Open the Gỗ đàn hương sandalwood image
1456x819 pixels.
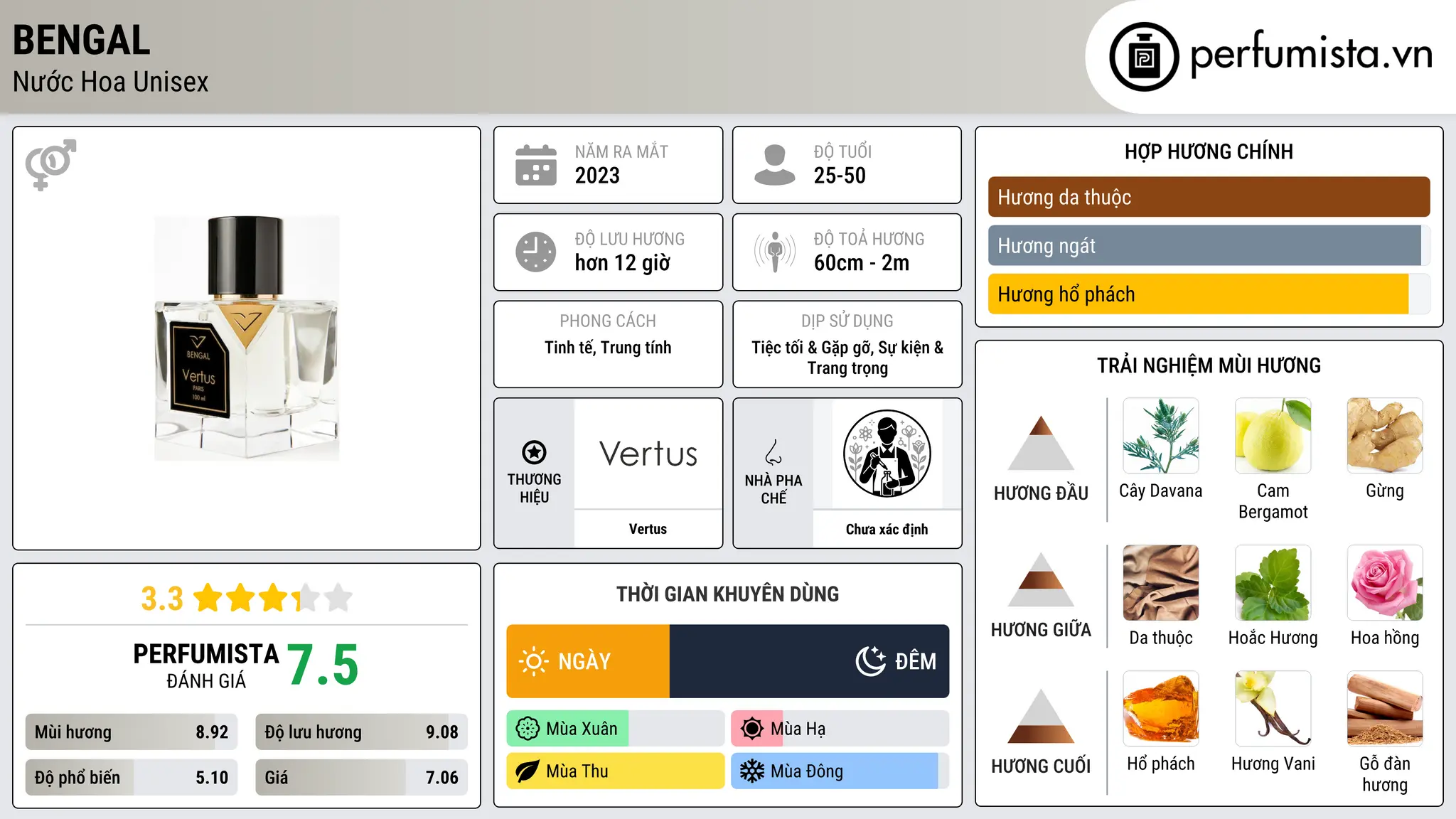pos(1385,709)
